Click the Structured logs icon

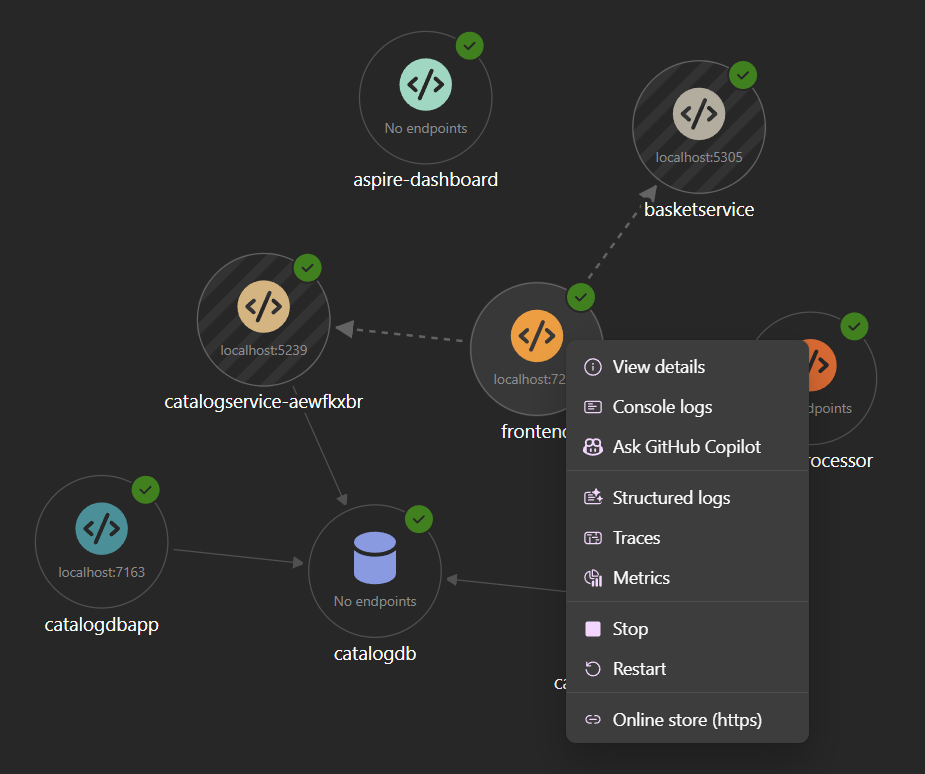[x=592, y=497]
